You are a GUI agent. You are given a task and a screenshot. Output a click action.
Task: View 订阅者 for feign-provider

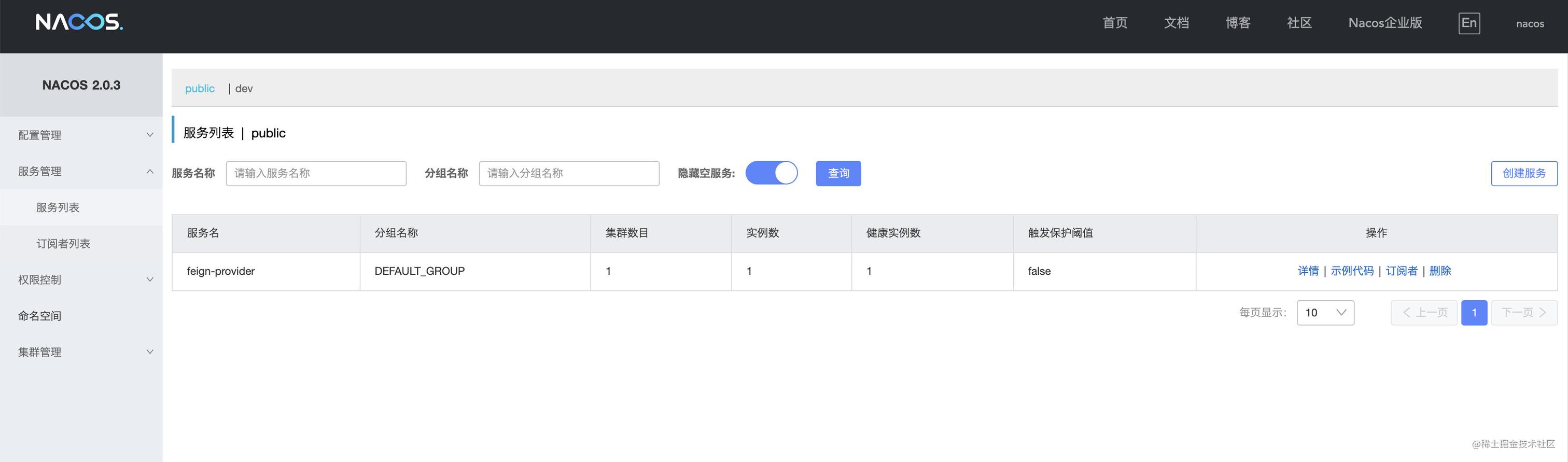[1401, 271]
